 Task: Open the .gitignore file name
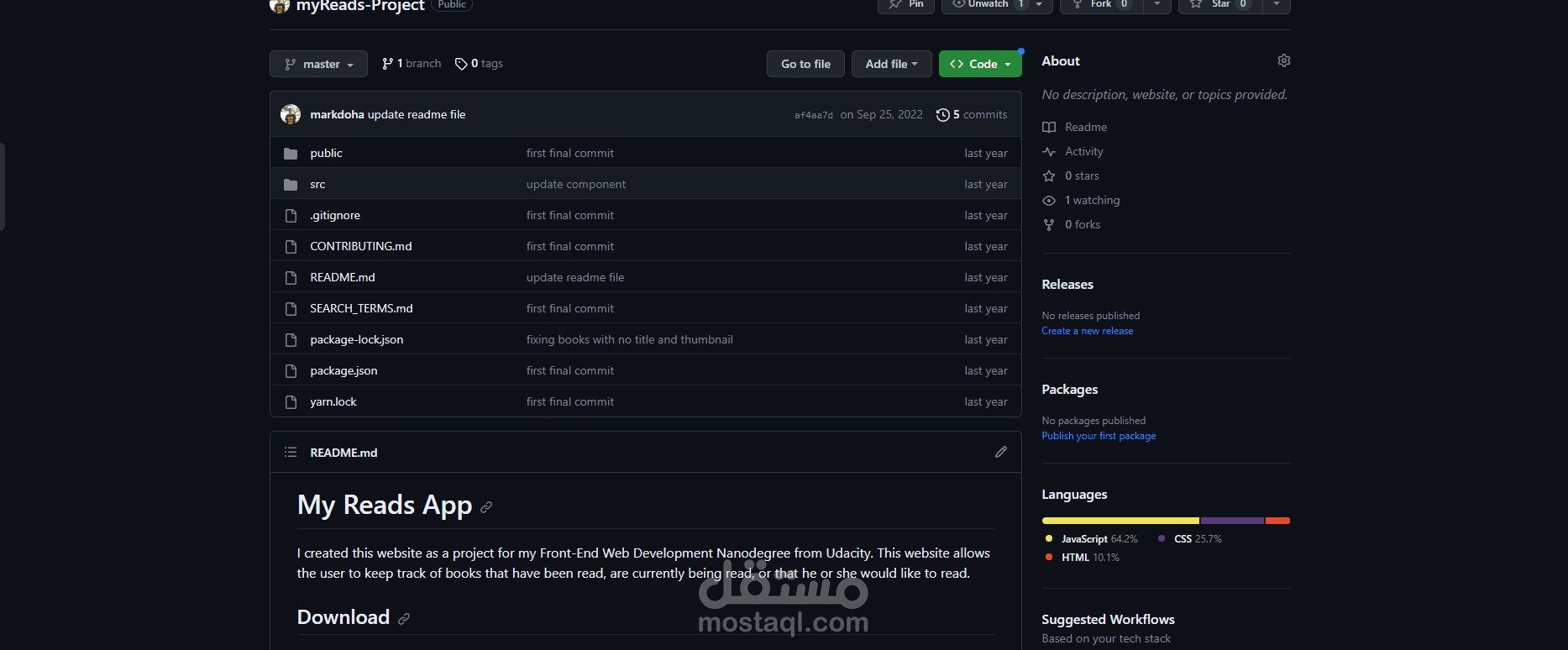[x=335, y=216]
